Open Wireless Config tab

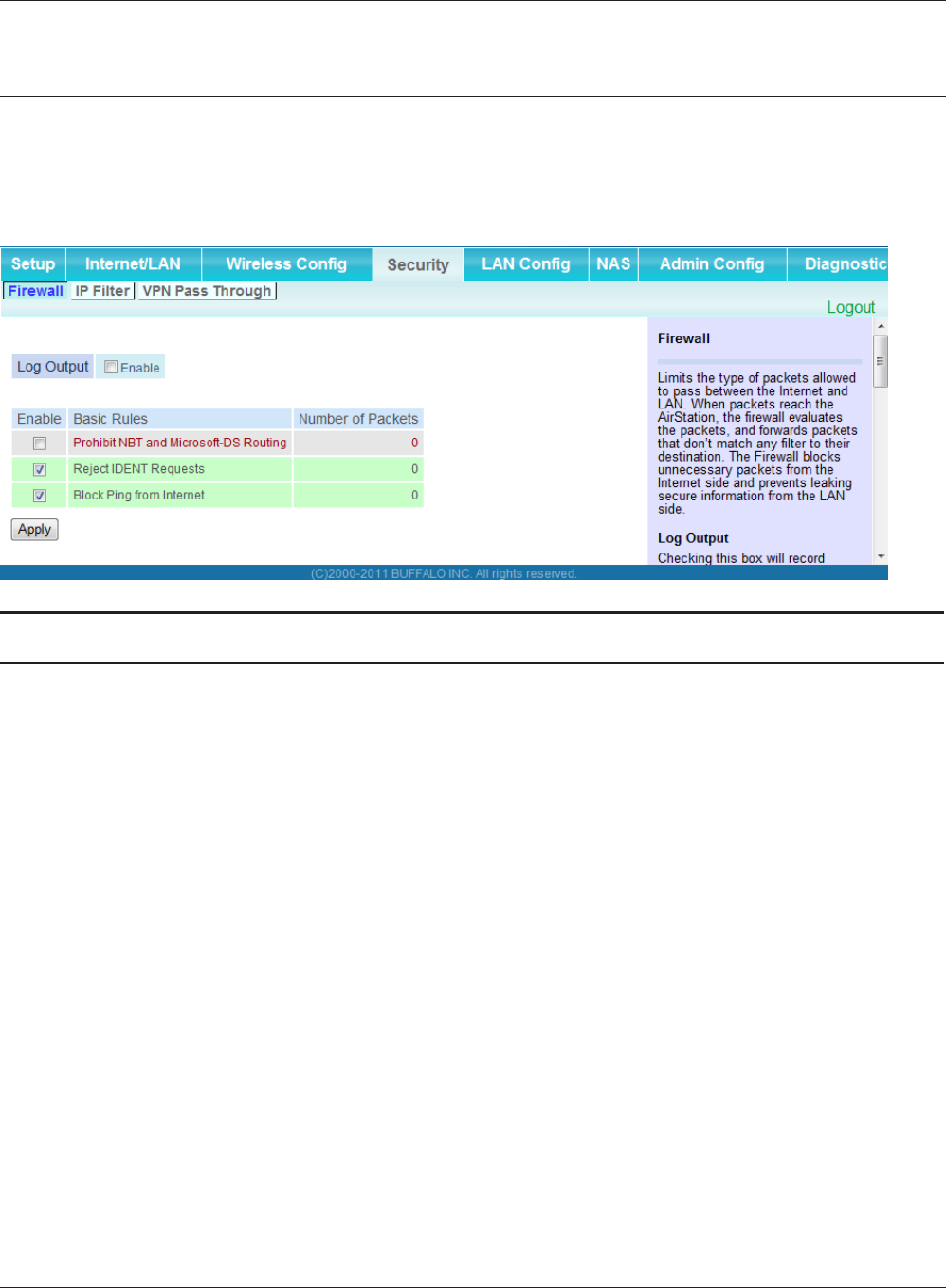[286, 264]
